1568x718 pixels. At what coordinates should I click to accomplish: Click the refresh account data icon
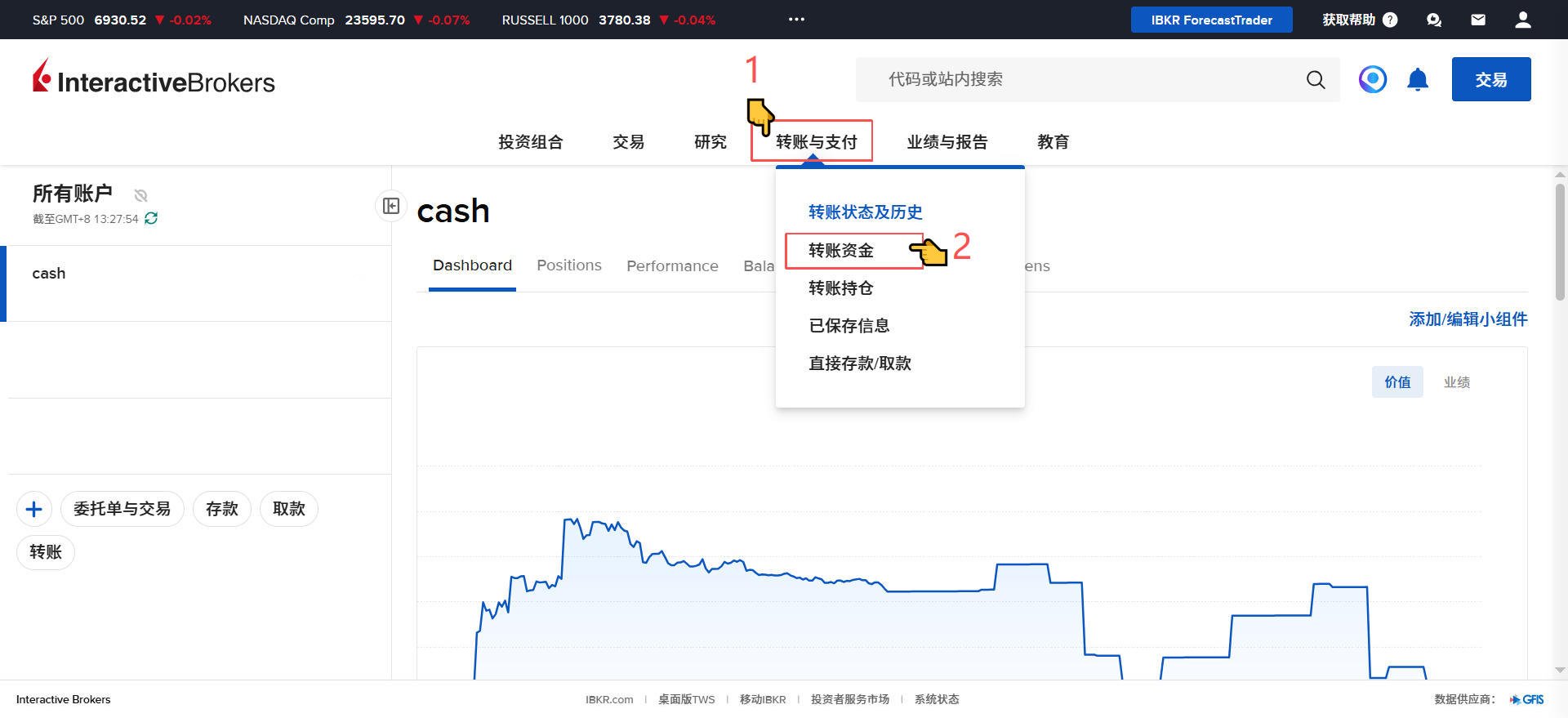tap(151, 218)
